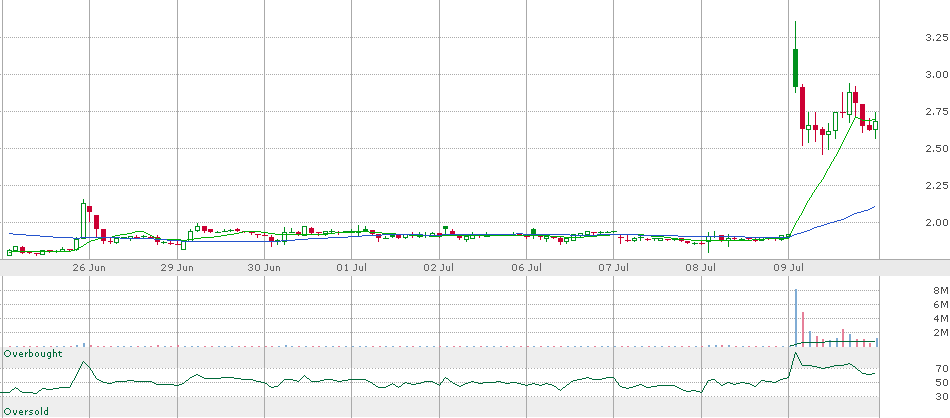Click the 2.25 price axis label

(x=936, y=185)
